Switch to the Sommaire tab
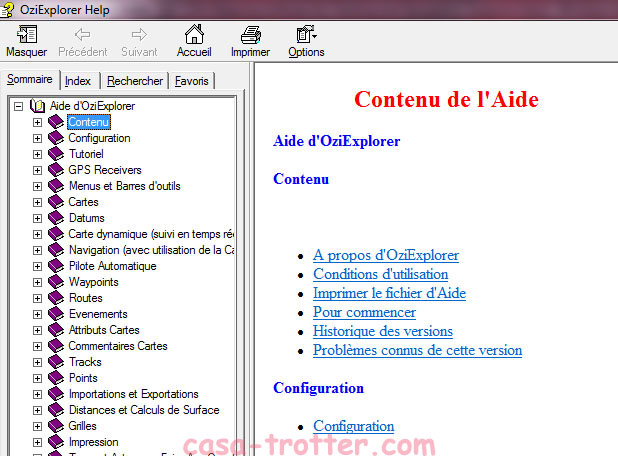618x456 pixels. tap(30, 79)
